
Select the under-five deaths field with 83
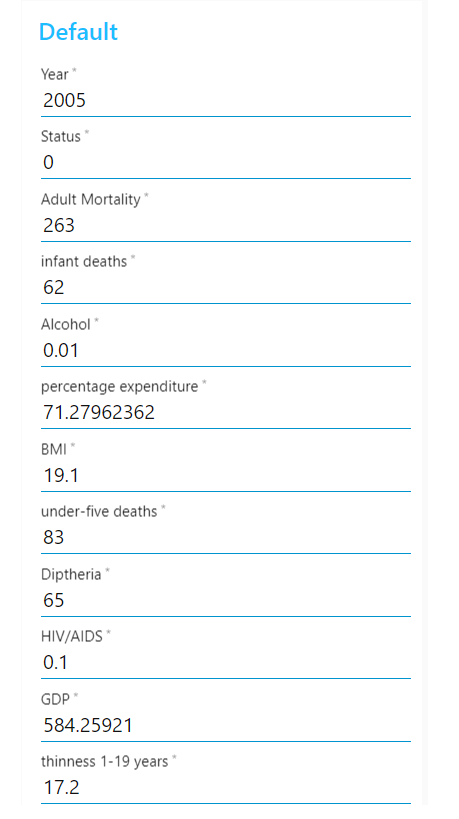click(226, 537)
